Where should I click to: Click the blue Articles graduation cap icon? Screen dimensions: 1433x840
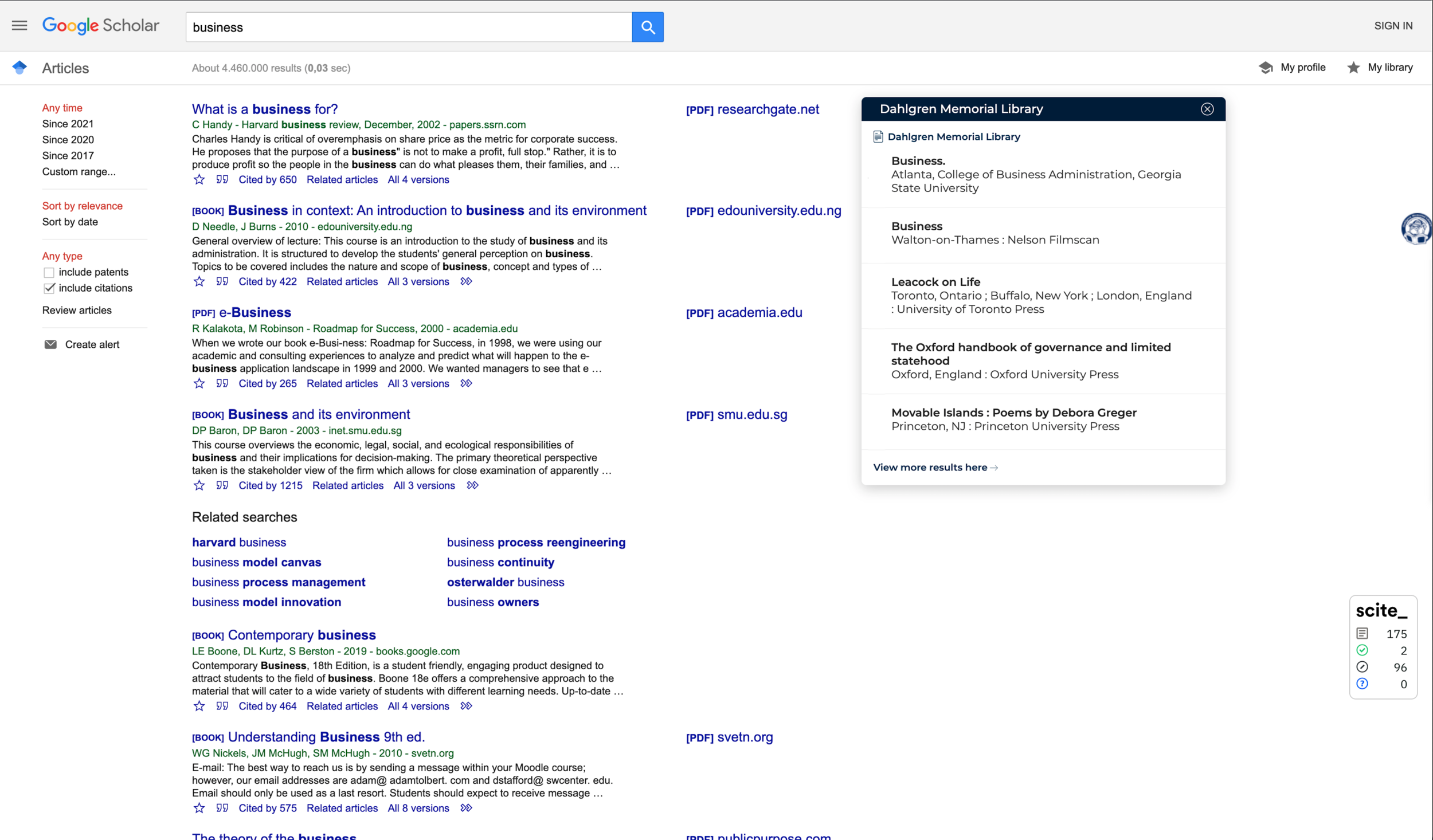click(x=19, y=68)
